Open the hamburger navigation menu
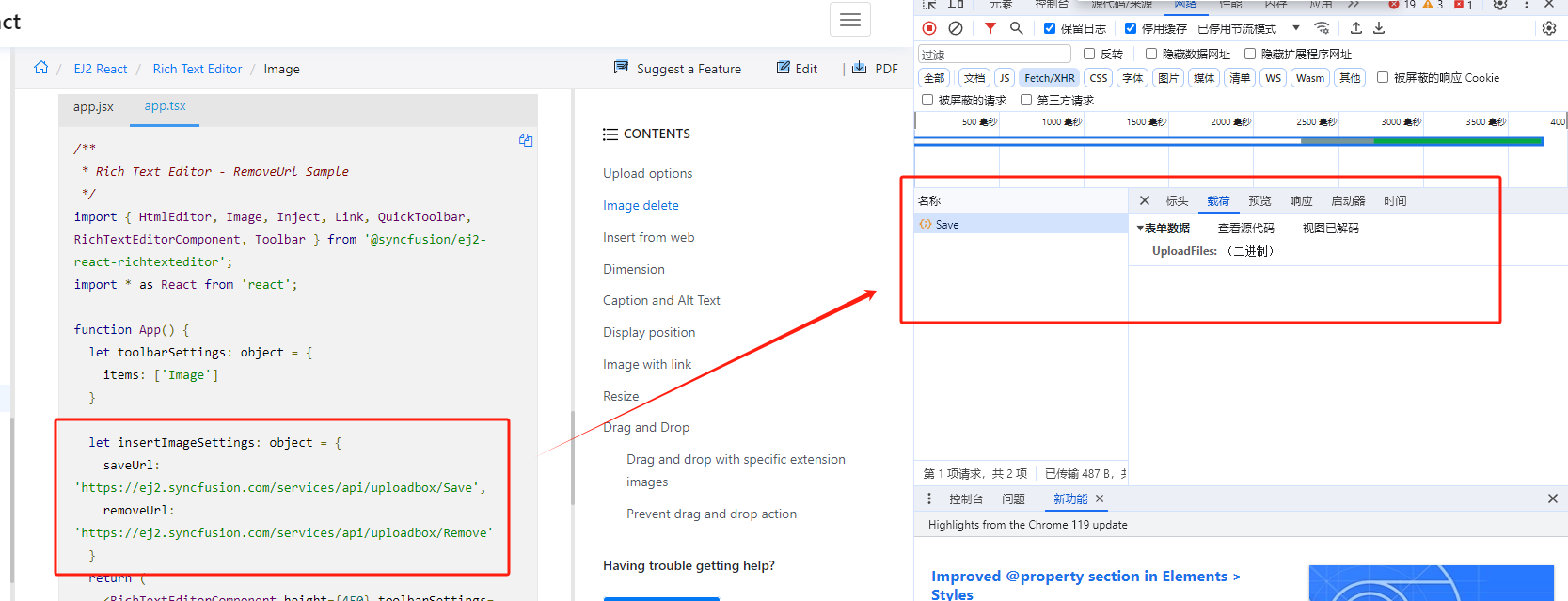The image size is (1568, 601). point(850,20)
